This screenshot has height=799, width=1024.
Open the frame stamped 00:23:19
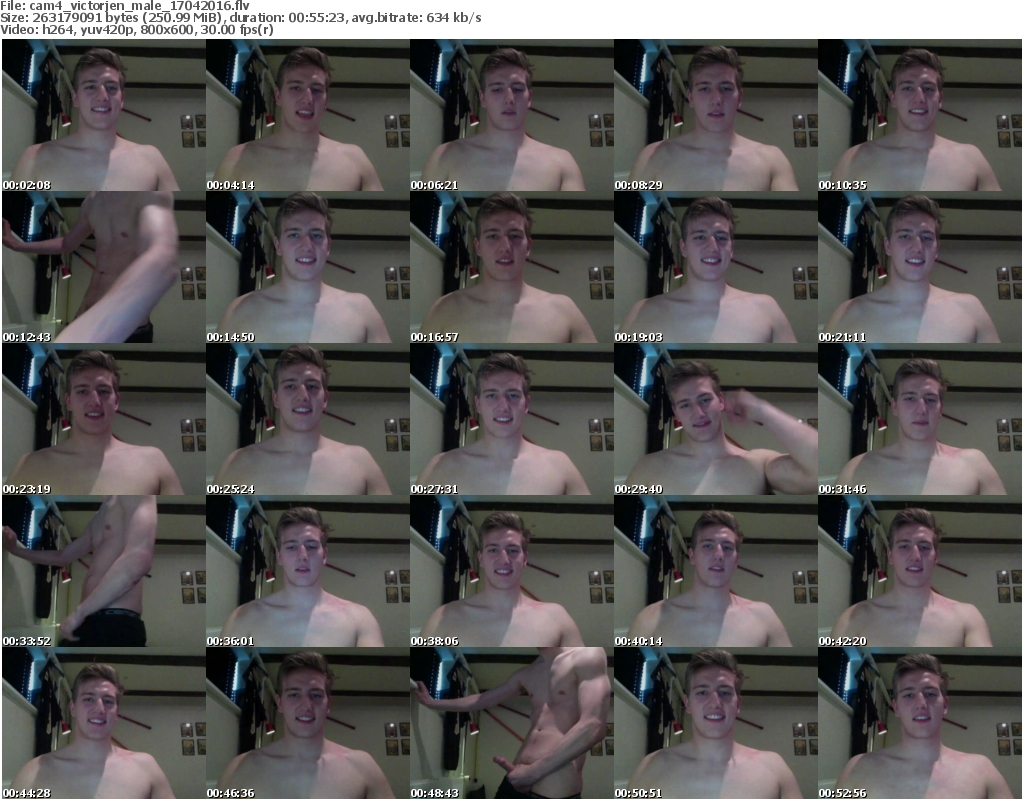[104, 419]
